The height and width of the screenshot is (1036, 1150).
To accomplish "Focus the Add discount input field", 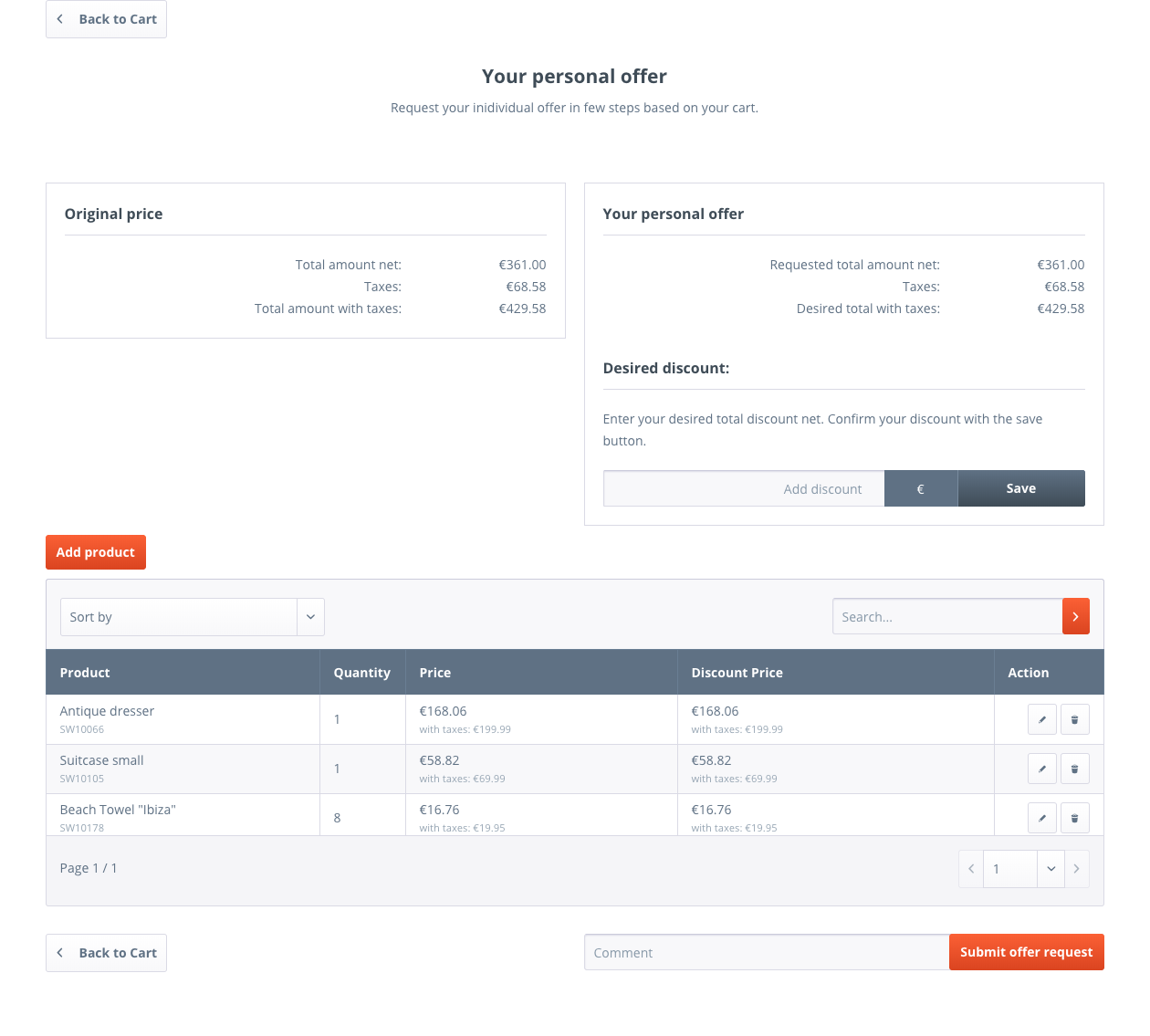I will (x=743, y=488).
